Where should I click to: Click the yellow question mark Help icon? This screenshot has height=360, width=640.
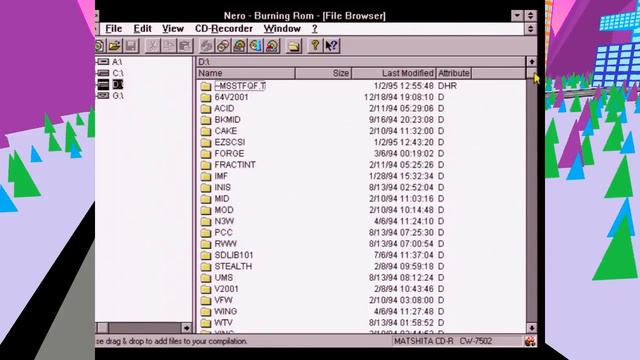(315, 46)
